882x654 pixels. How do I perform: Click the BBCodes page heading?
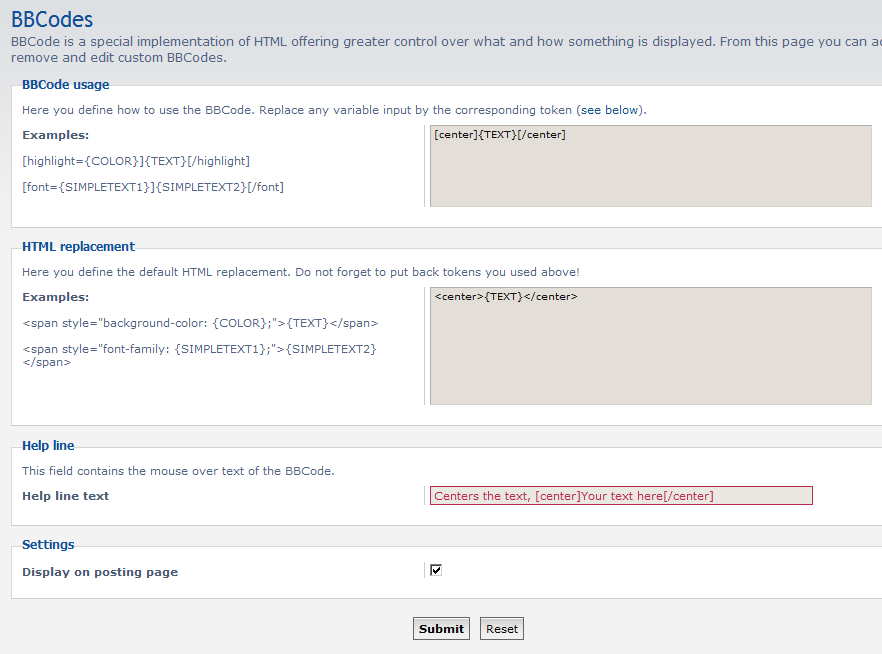[52, 20]
